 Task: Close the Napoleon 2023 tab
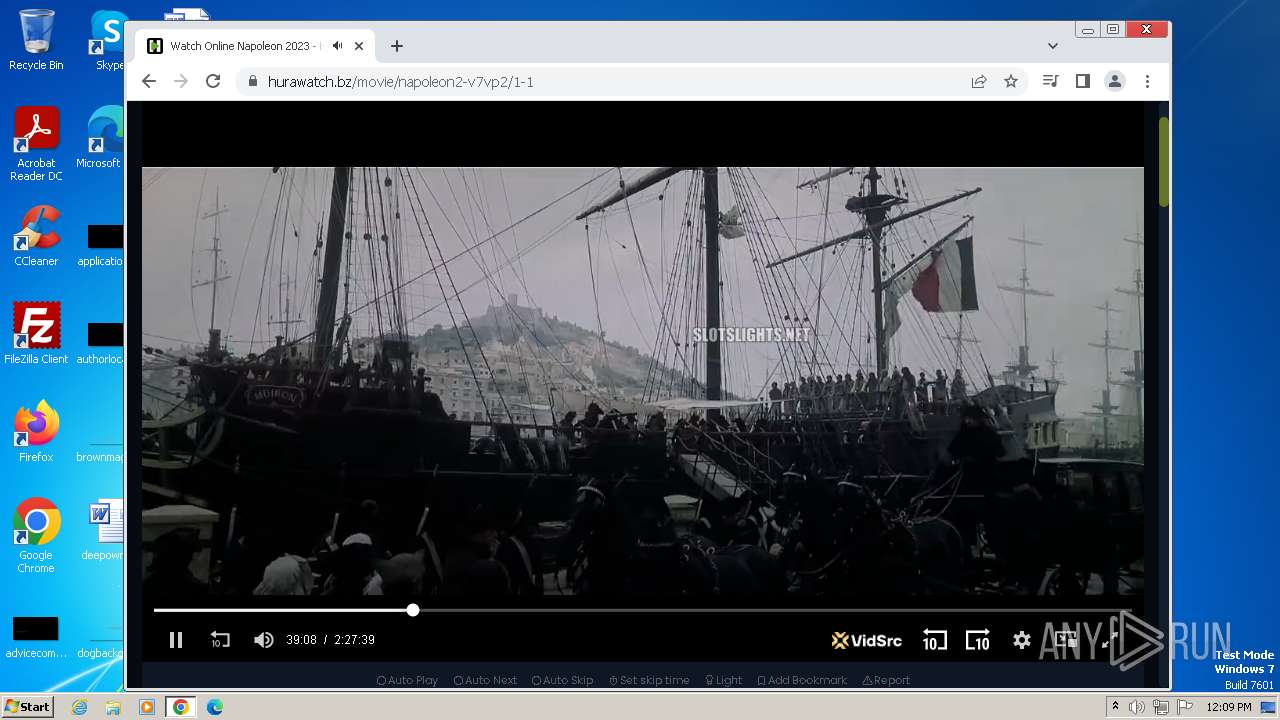coord(359,46)
